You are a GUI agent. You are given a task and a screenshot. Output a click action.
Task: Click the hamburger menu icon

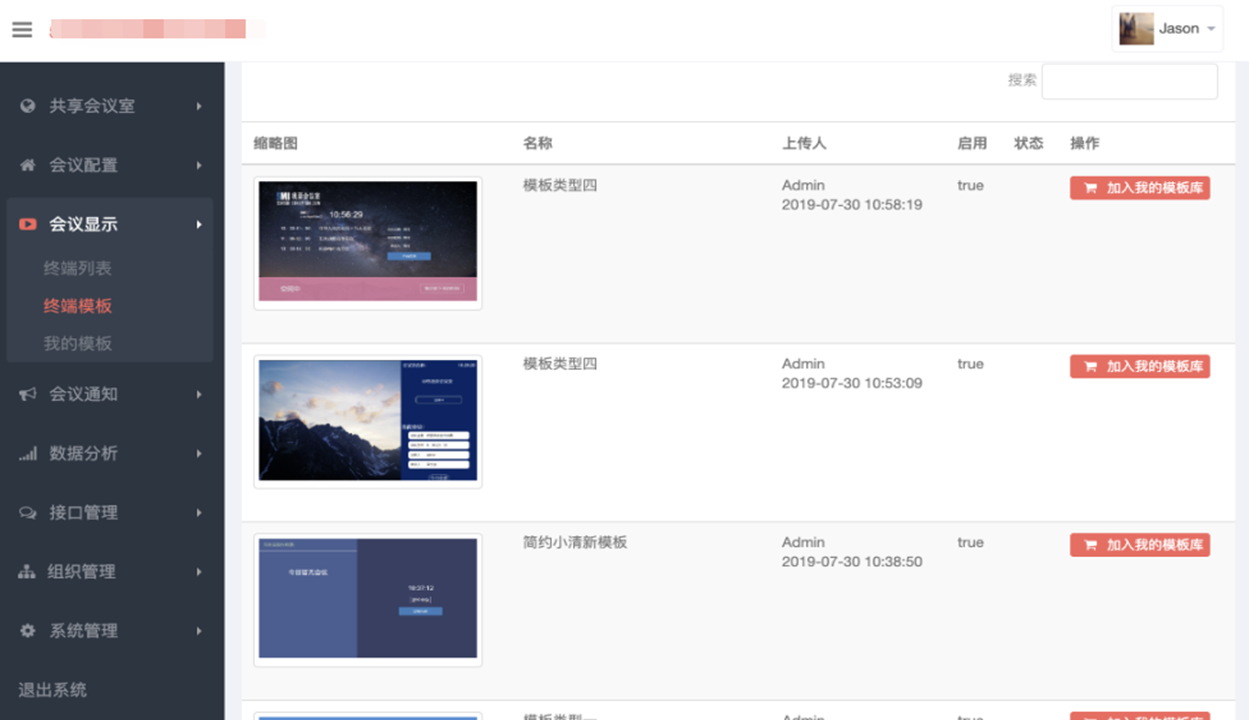point(22,30)
